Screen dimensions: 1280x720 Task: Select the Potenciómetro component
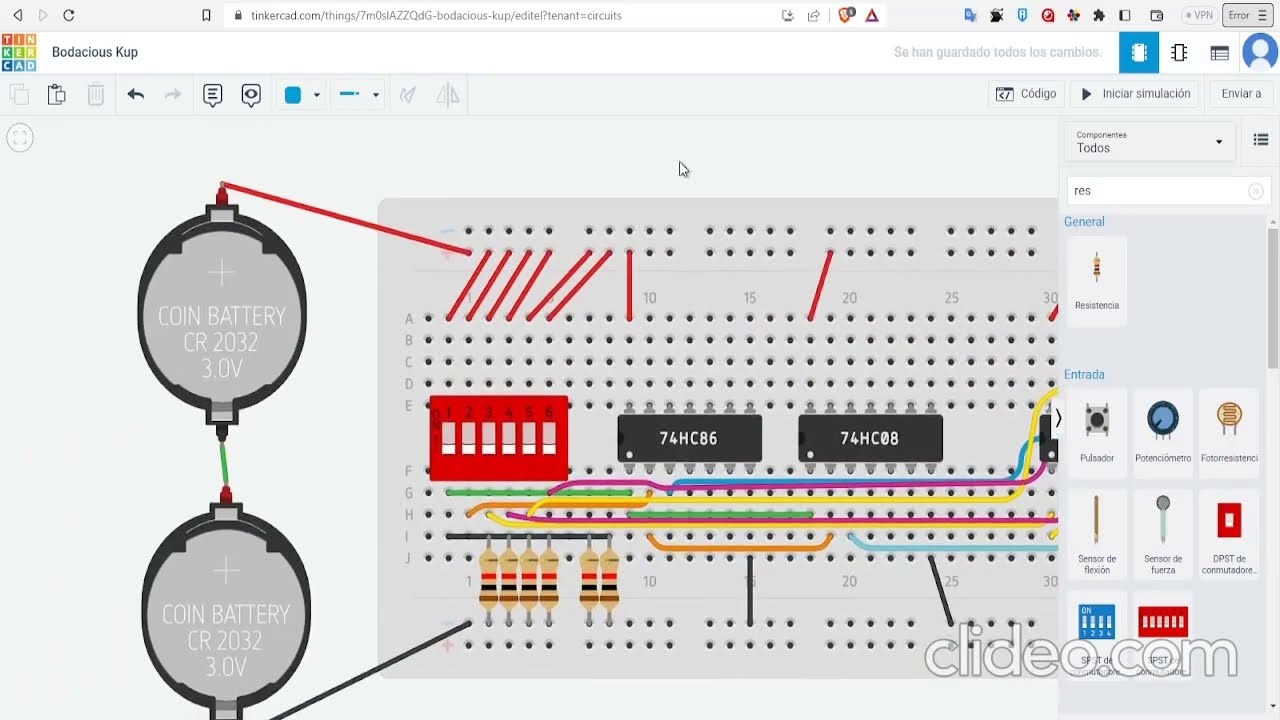[x=1163, y=432]
